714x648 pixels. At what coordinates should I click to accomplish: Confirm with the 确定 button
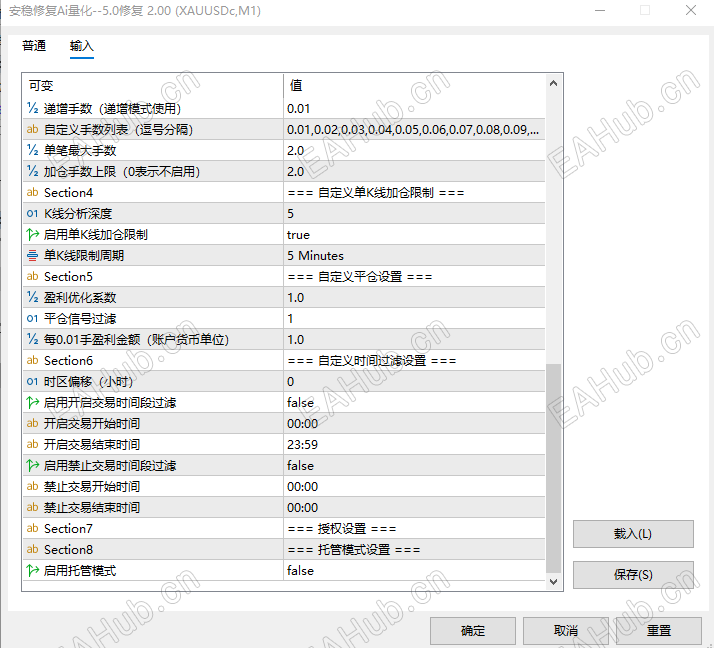473,631
